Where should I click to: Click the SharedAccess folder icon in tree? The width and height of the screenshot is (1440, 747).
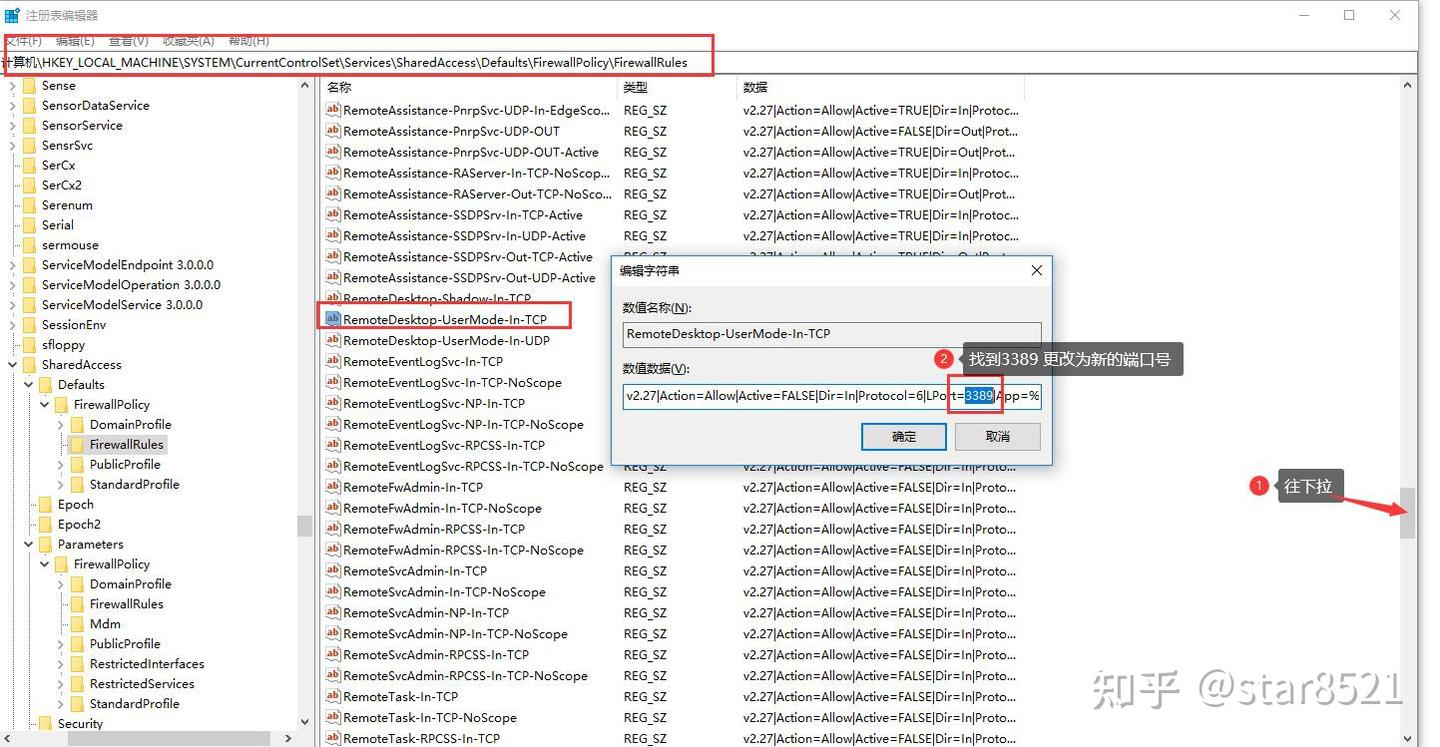click(29, 365)
